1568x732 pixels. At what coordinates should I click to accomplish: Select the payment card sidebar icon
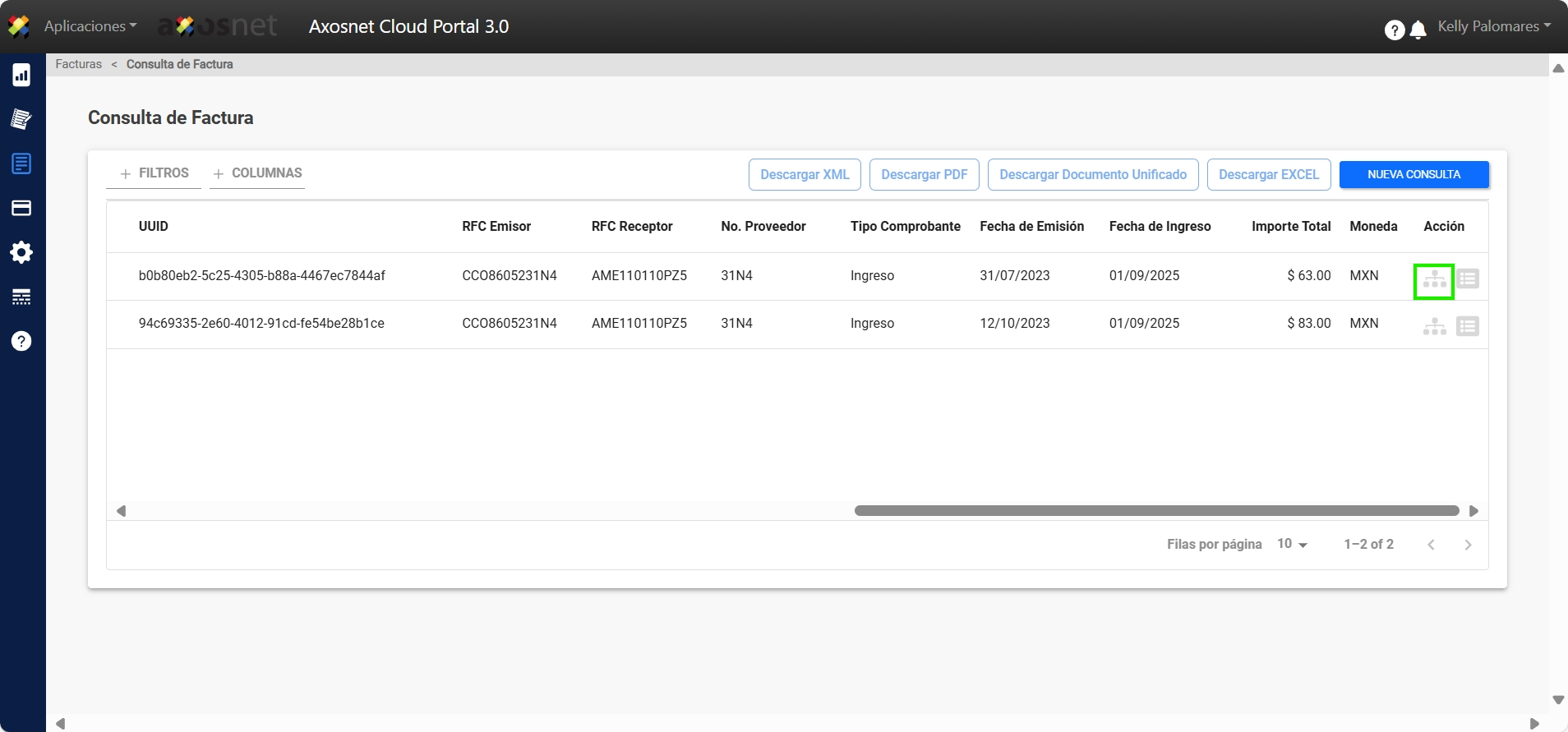click(21, 208)
